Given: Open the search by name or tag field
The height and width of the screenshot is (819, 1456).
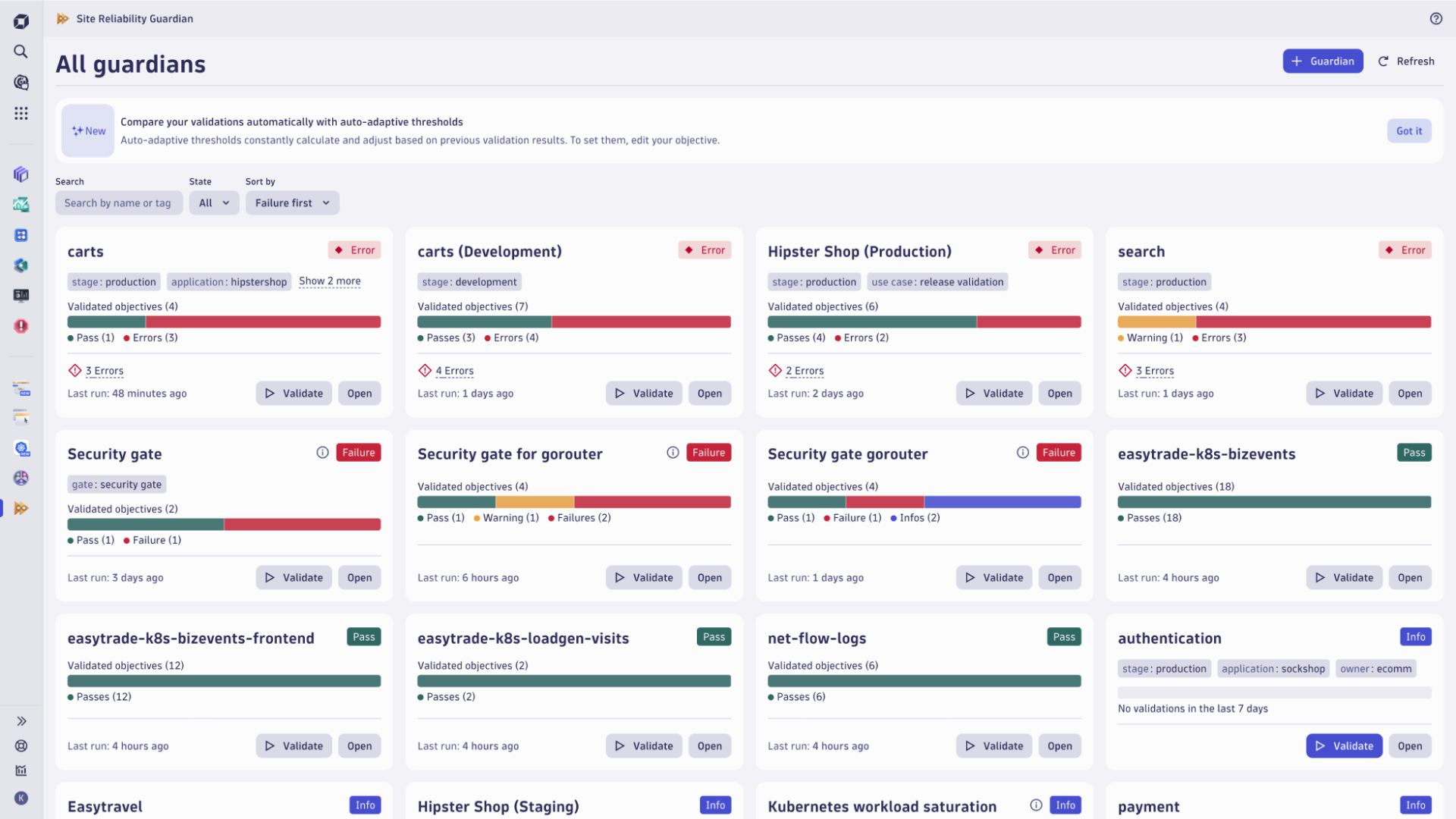Looking at the screenshot, I should pos(118,202).
